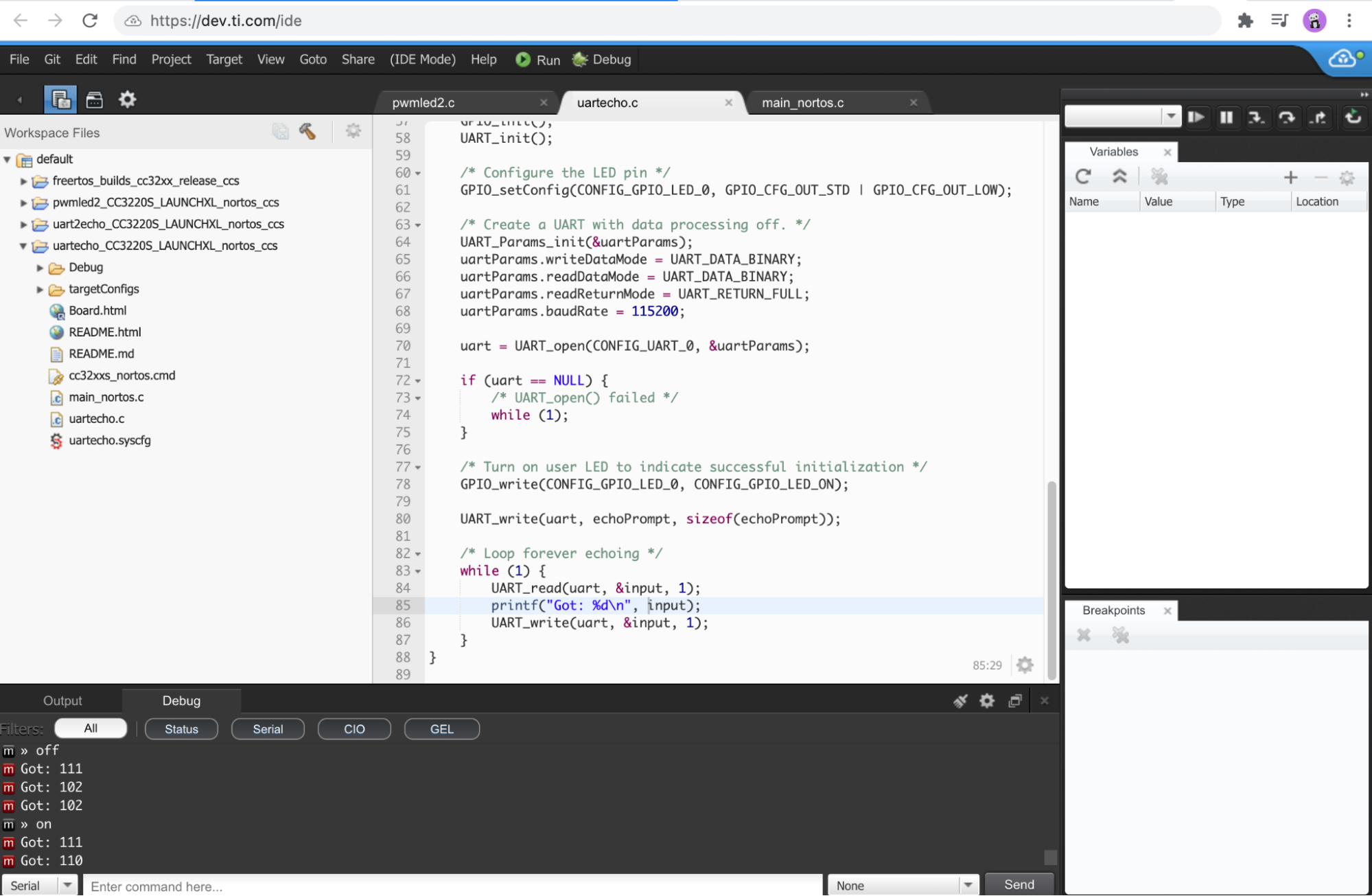This screenshot has height=896, width=1372.
Task: Click the hammer build icon
Action: pos(307,131)
